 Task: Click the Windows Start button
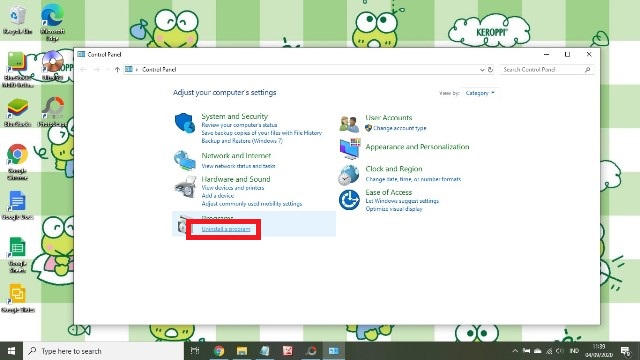click(11, 351)
